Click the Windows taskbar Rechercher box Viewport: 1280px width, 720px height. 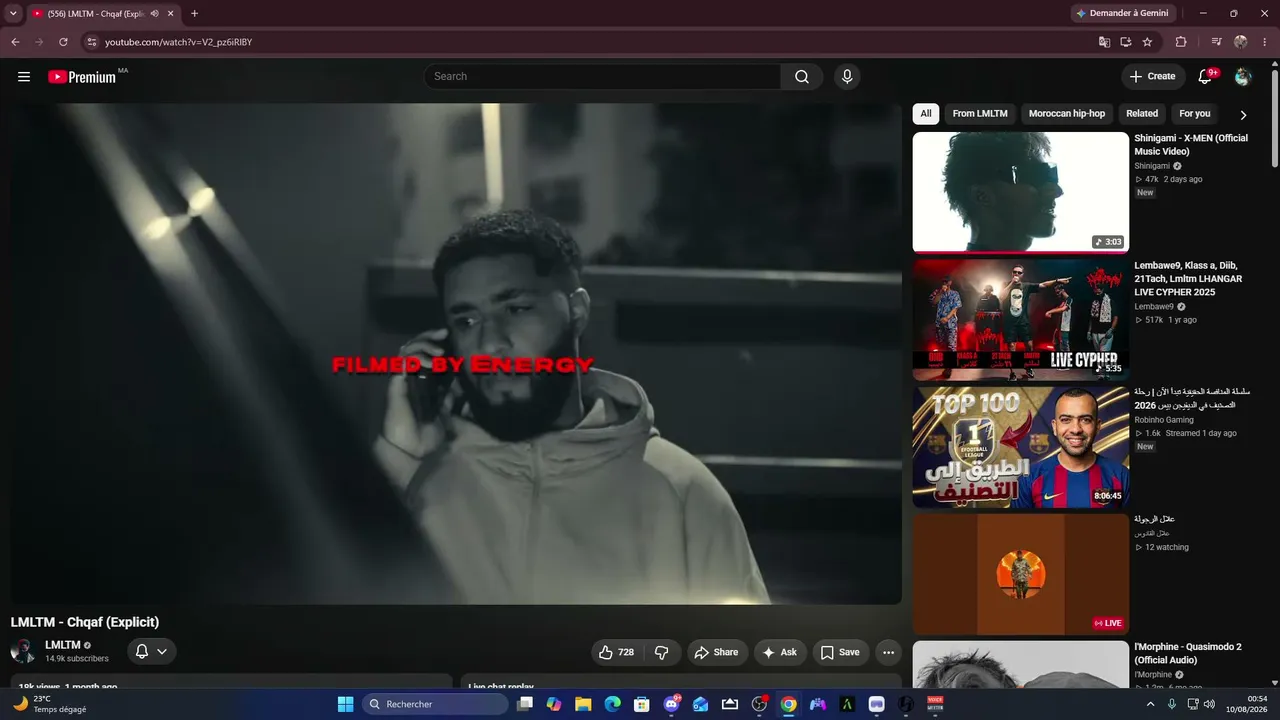click(x=435, y=704)
